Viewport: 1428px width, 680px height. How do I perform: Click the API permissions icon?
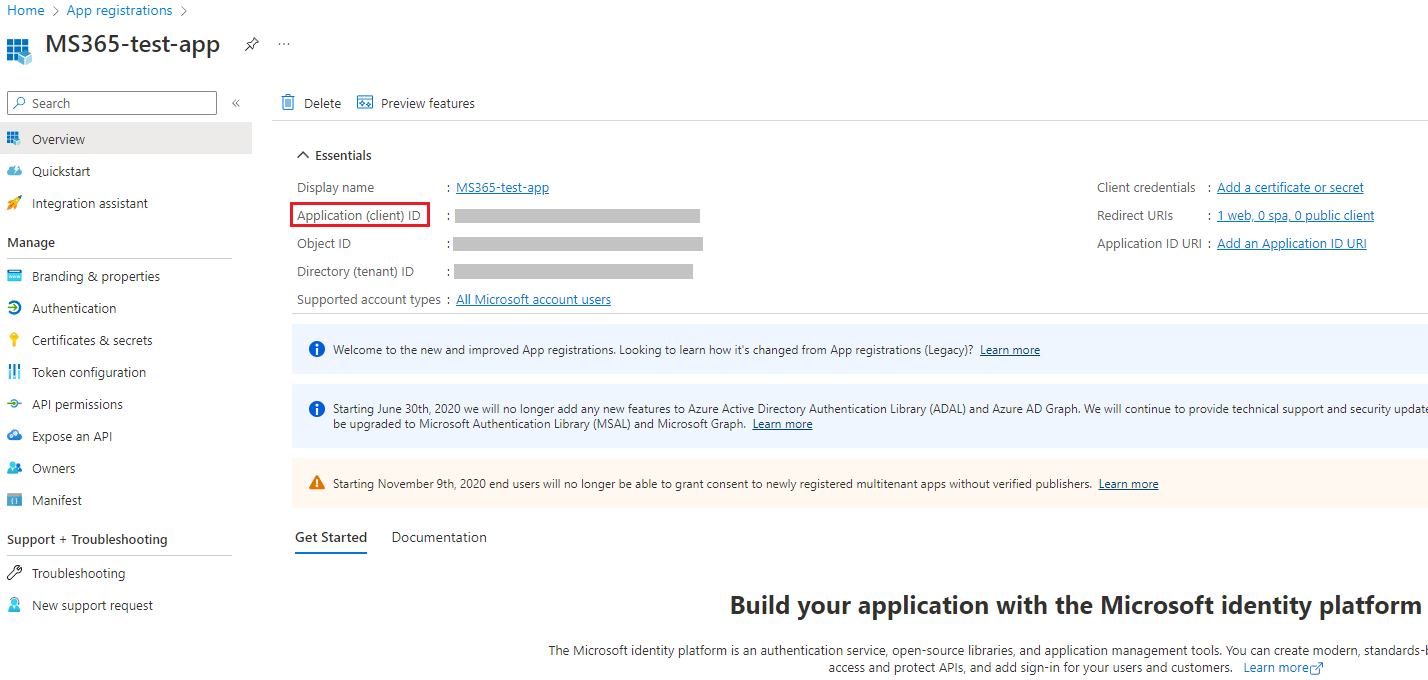[x=14, y=404]
